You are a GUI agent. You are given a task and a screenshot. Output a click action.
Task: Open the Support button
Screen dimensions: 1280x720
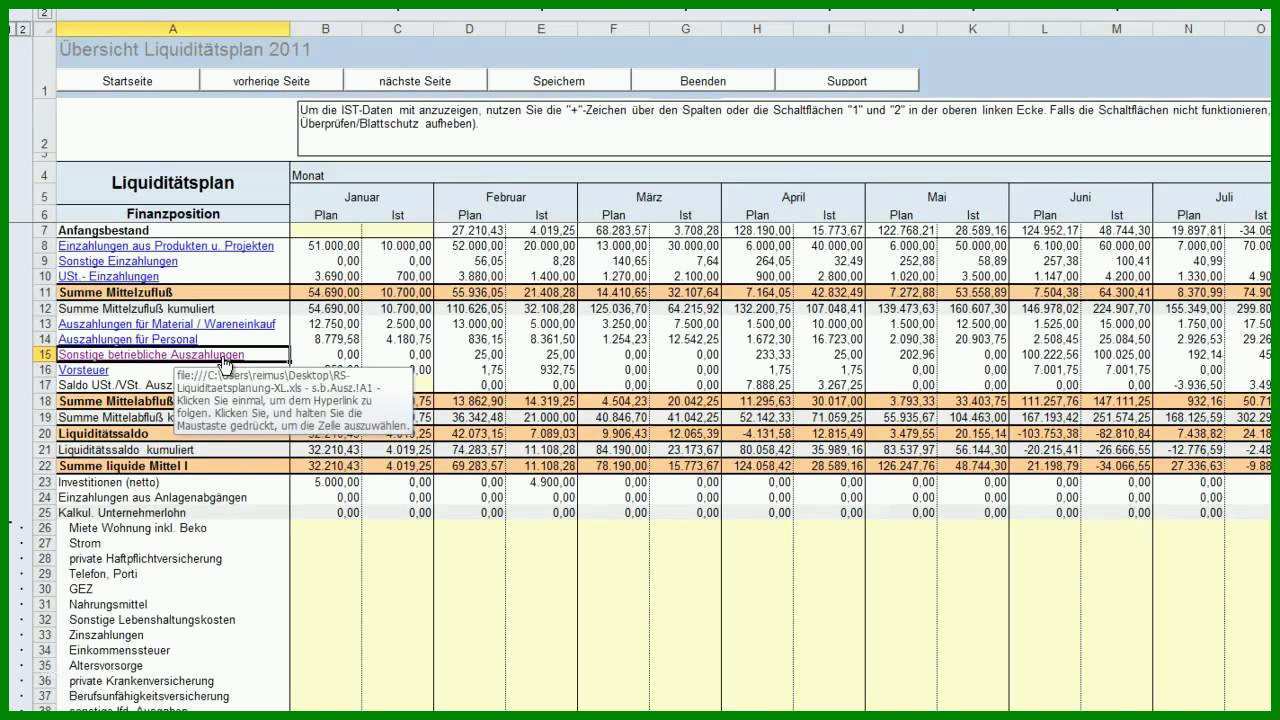[847, 81]
